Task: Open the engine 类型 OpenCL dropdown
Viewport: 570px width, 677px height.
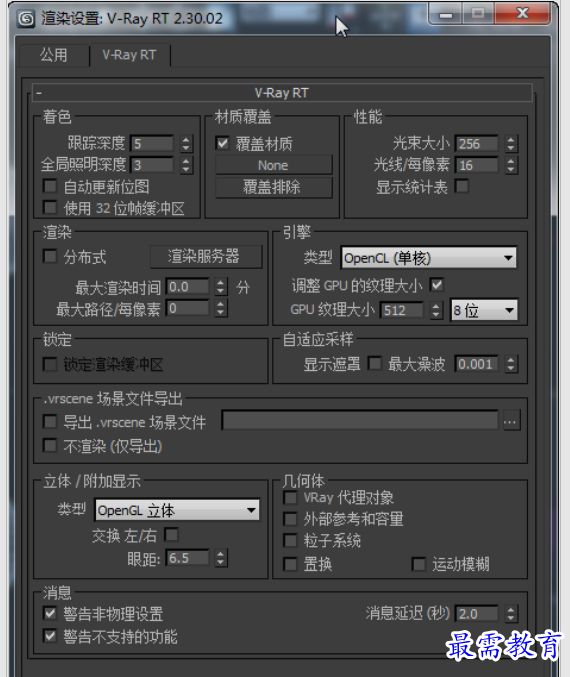Action: click(x=429, y=258)
